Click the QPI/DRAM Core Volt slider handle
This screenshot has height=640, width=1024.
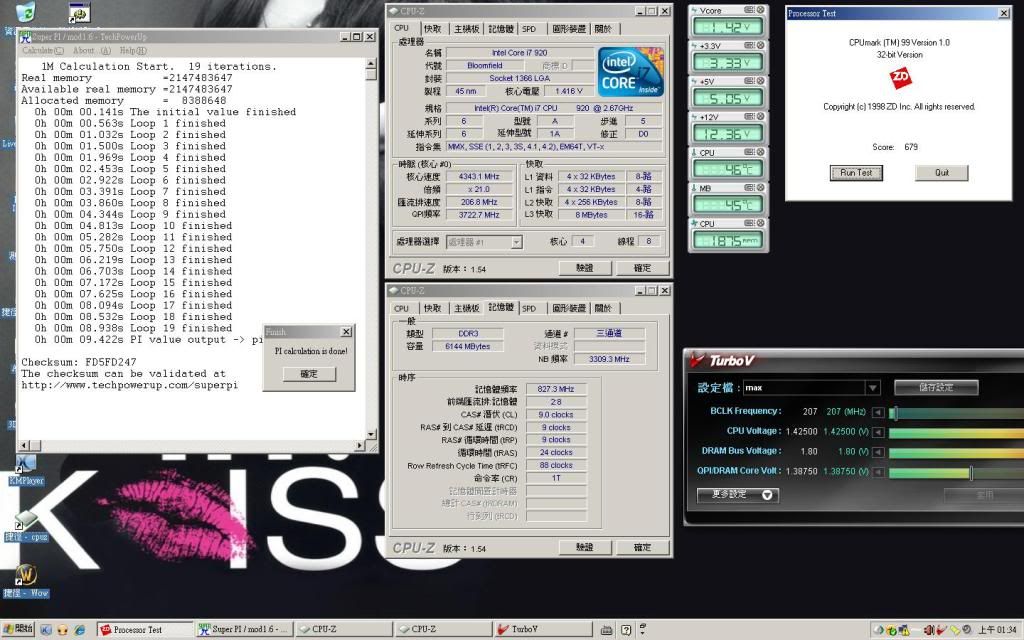click(970, 473)
